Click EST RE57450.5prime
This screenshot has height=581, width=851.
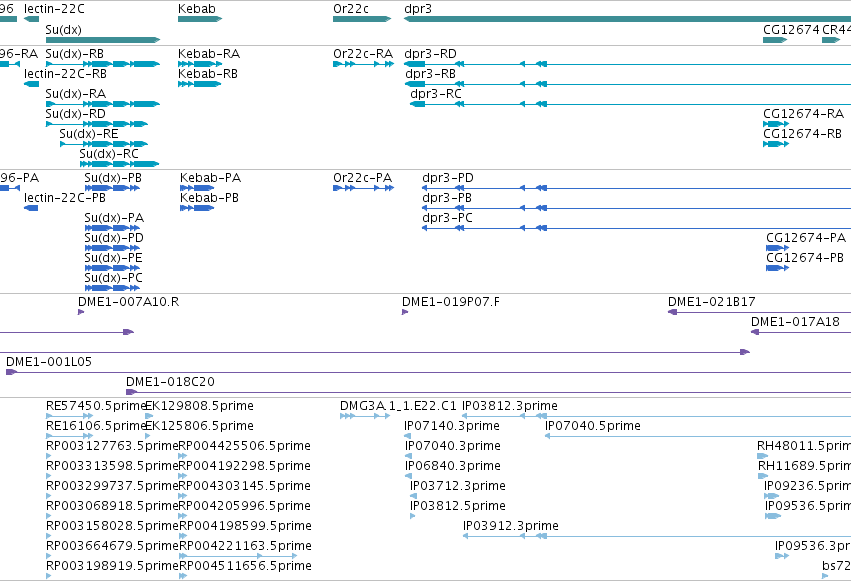70,416
